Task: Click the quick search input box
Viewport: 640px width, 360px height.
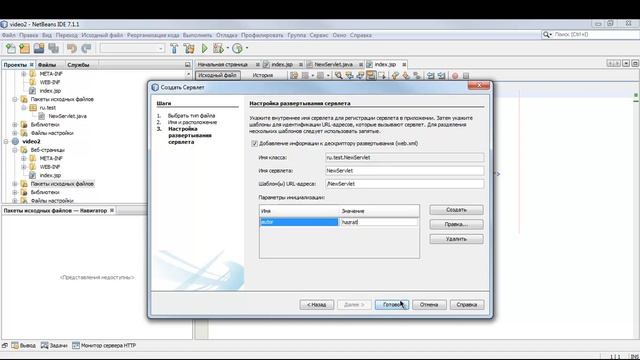Action: [595, 35]
